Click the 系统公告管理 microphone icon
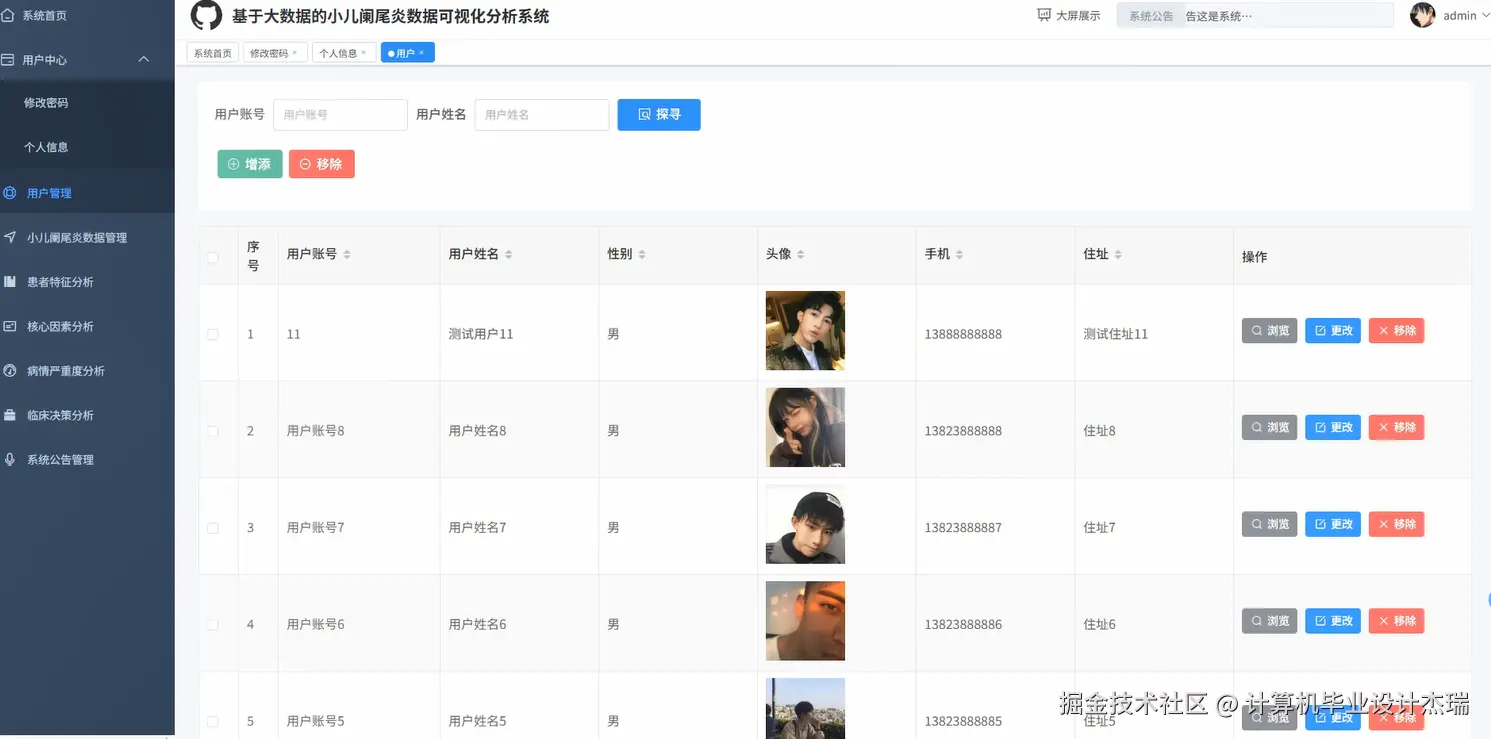The image size is (1491, 739). click(10, 459)
